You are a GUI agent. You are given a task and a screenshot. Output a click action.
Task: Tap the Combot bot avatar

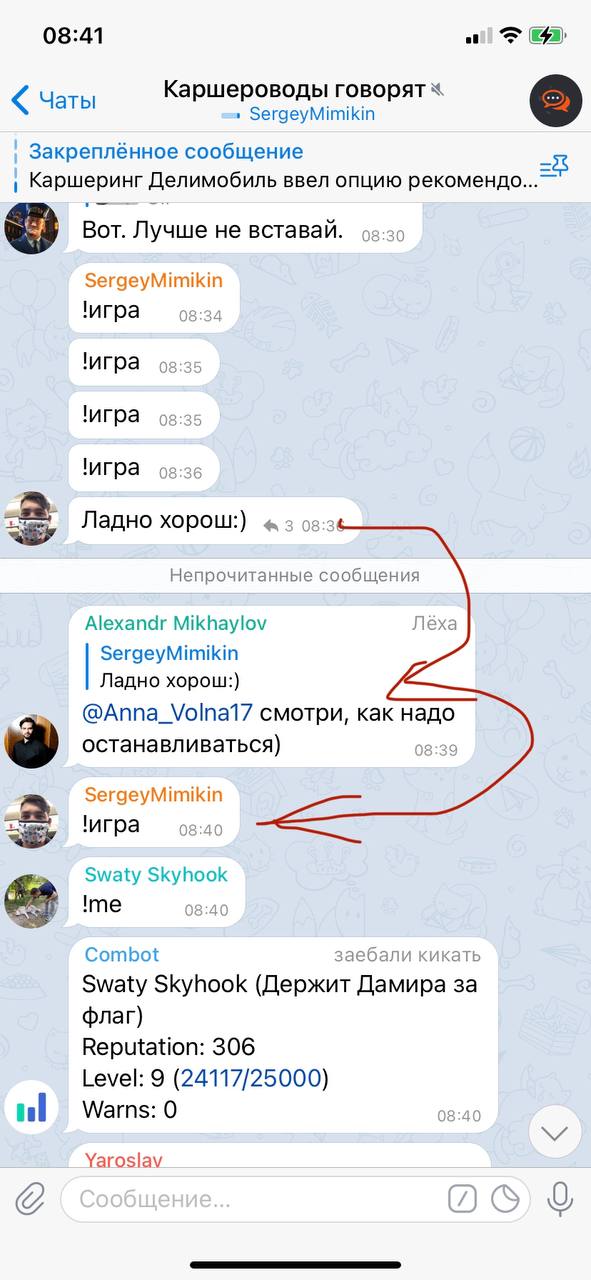31,1106
